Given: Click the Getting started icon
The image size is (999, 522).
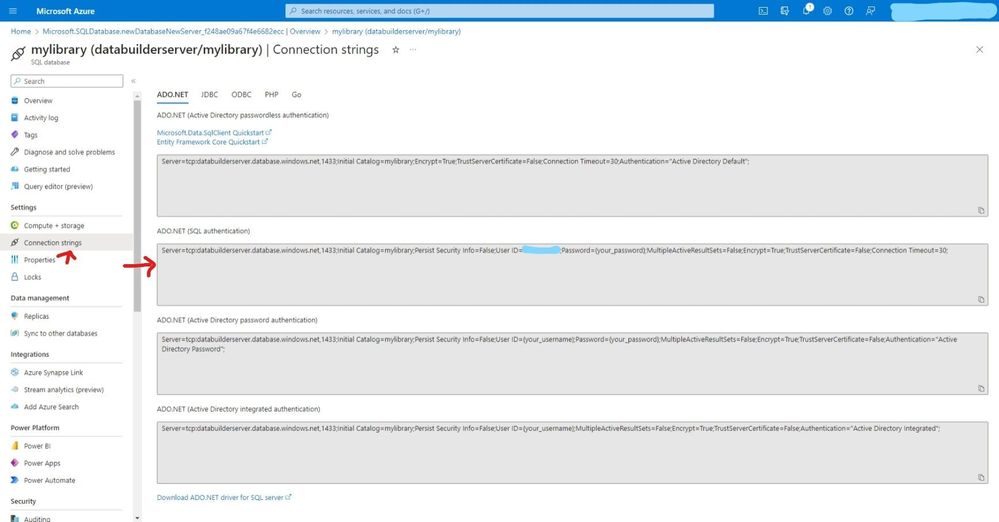Looking at the screenshot, I should click(x=15, y=169).
